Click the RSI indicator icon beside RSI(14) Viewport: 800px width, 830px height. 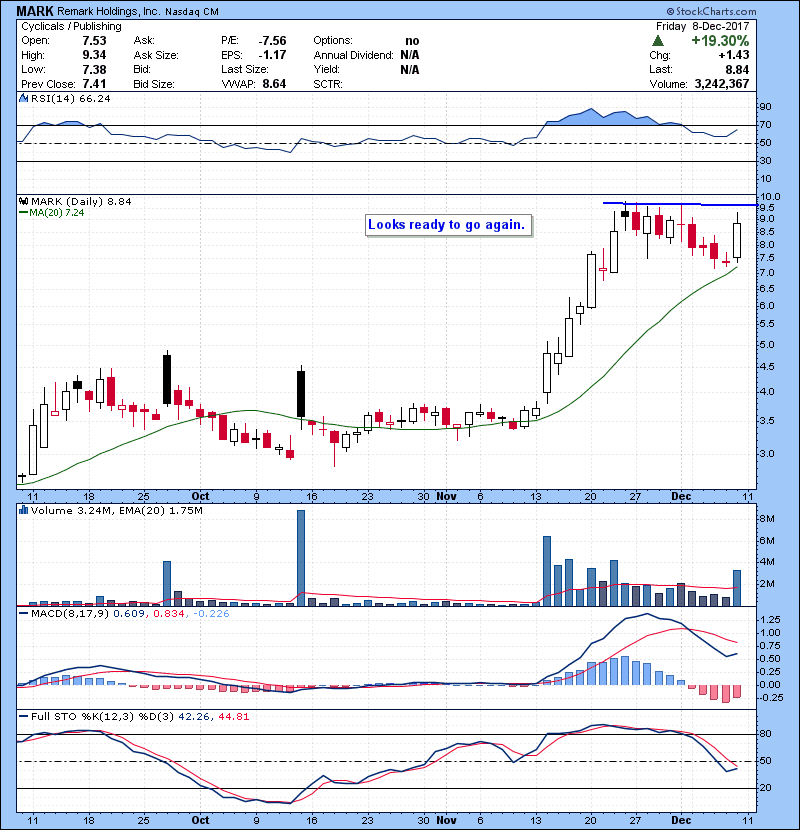pyautogui.click(x=23, y=98)
